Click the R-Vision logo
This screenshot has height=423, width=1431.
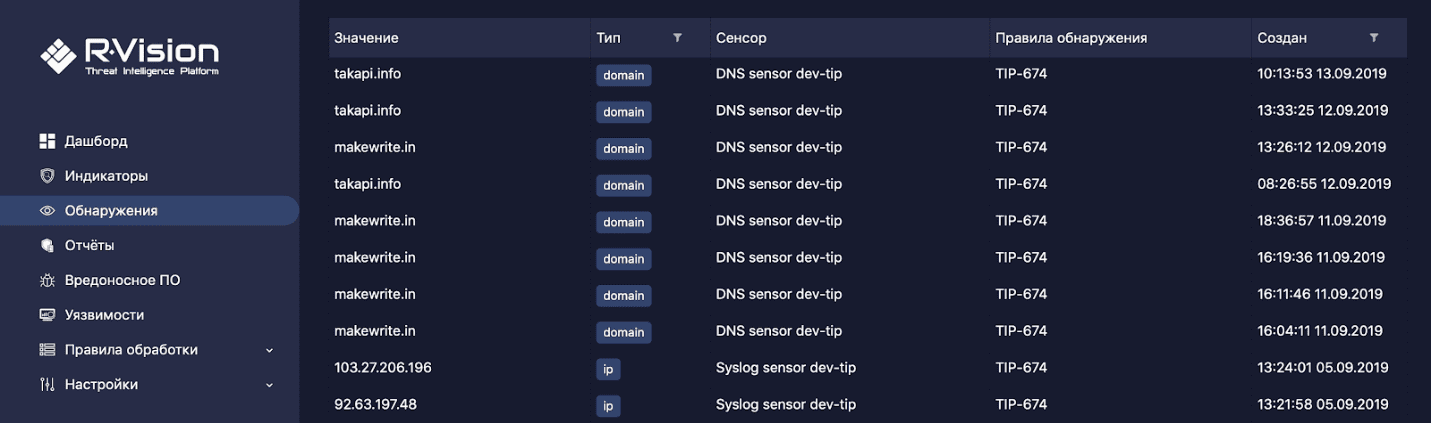tap(129, 55)
